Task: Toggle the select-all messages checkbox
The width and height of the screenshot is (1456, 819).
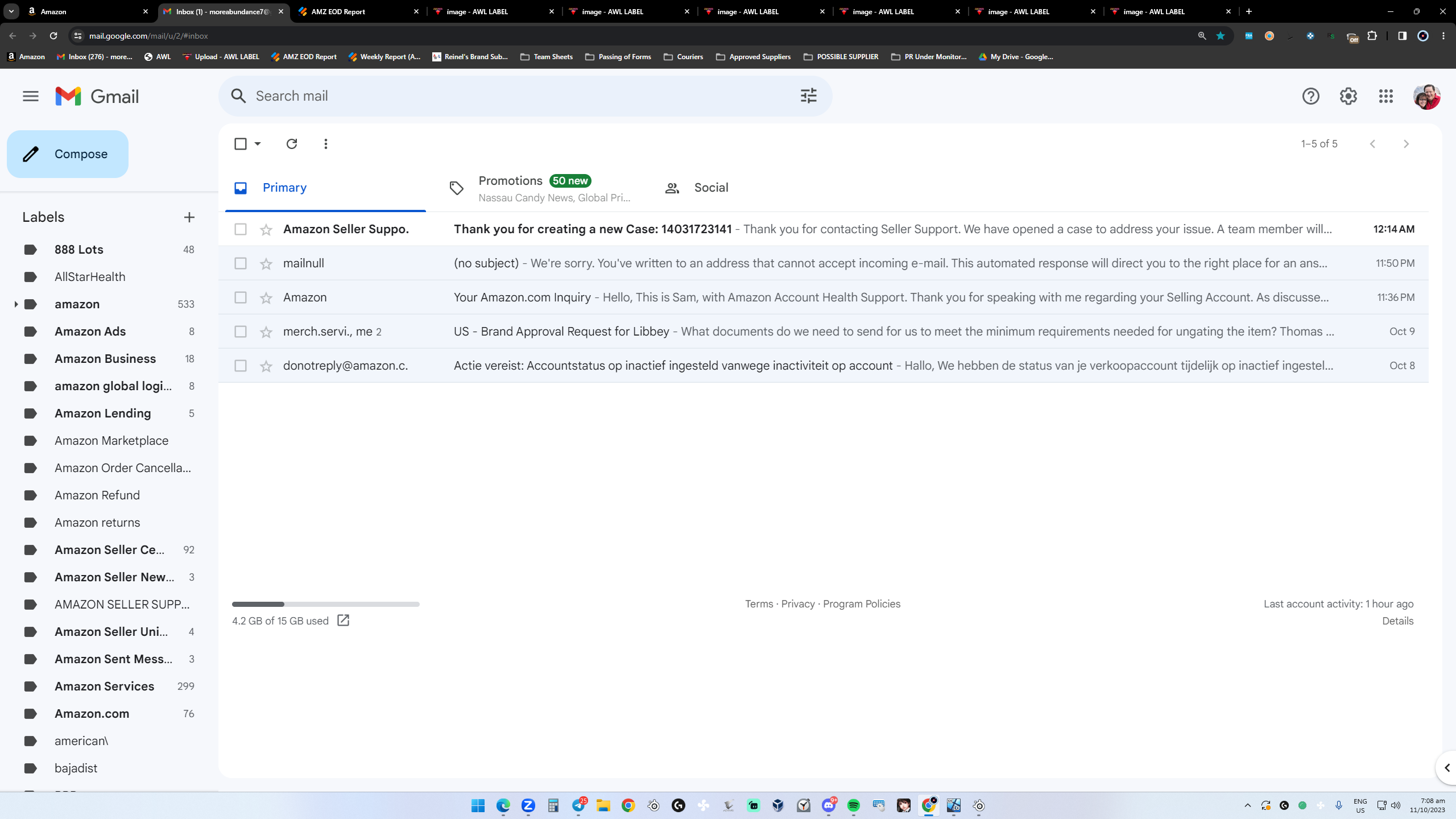Action: click(241, 144)
